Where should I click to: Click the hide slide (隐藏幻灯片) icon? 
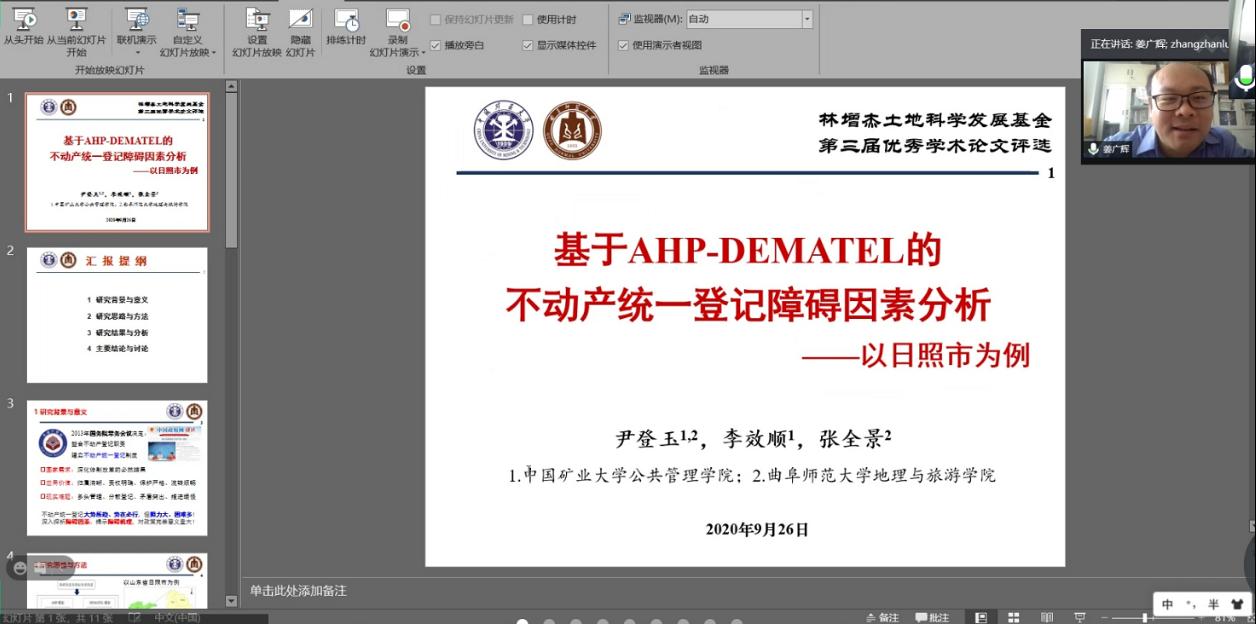pos(300,19)
